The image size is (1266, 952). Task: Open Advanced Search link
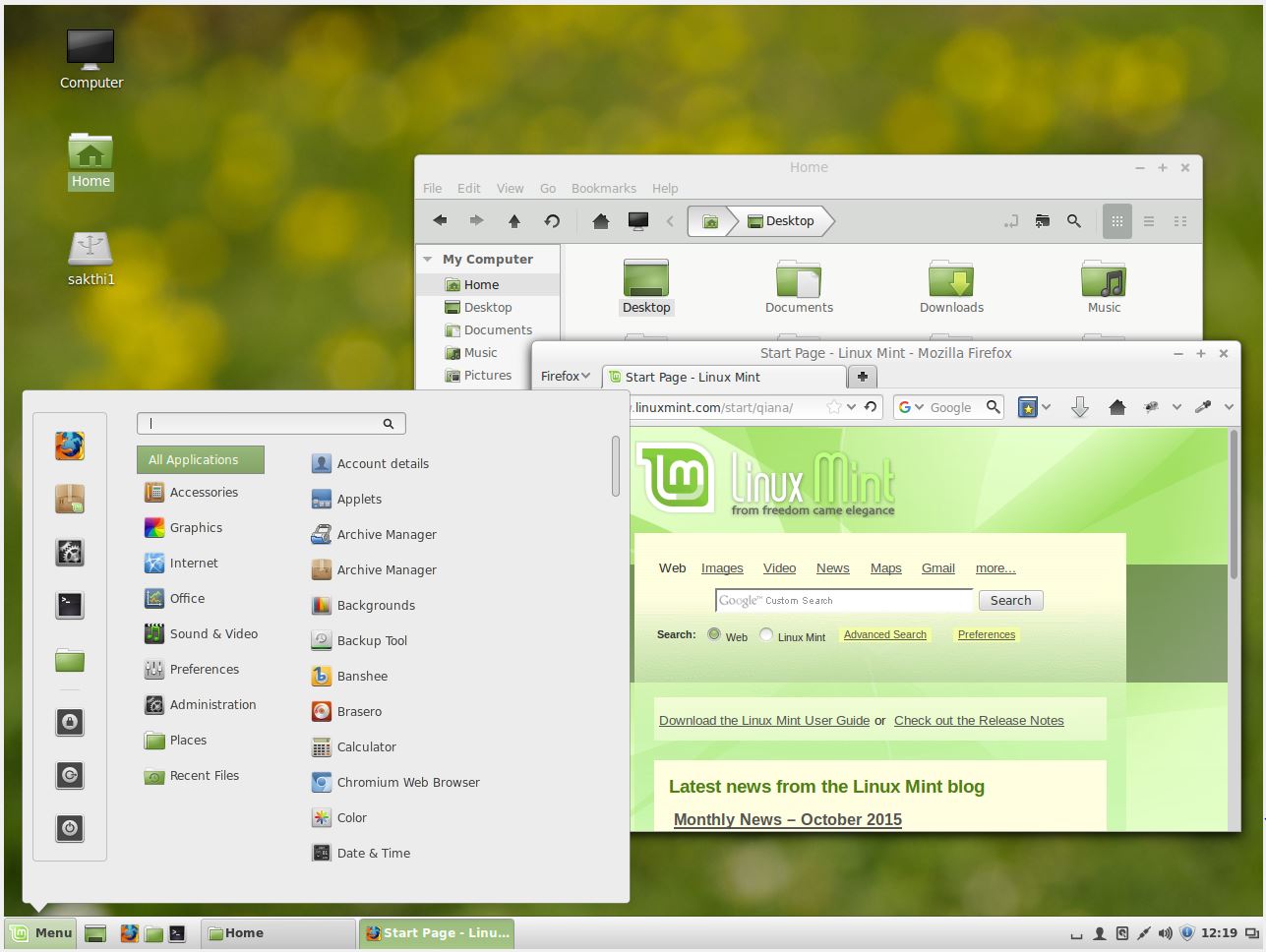[884, 635]
